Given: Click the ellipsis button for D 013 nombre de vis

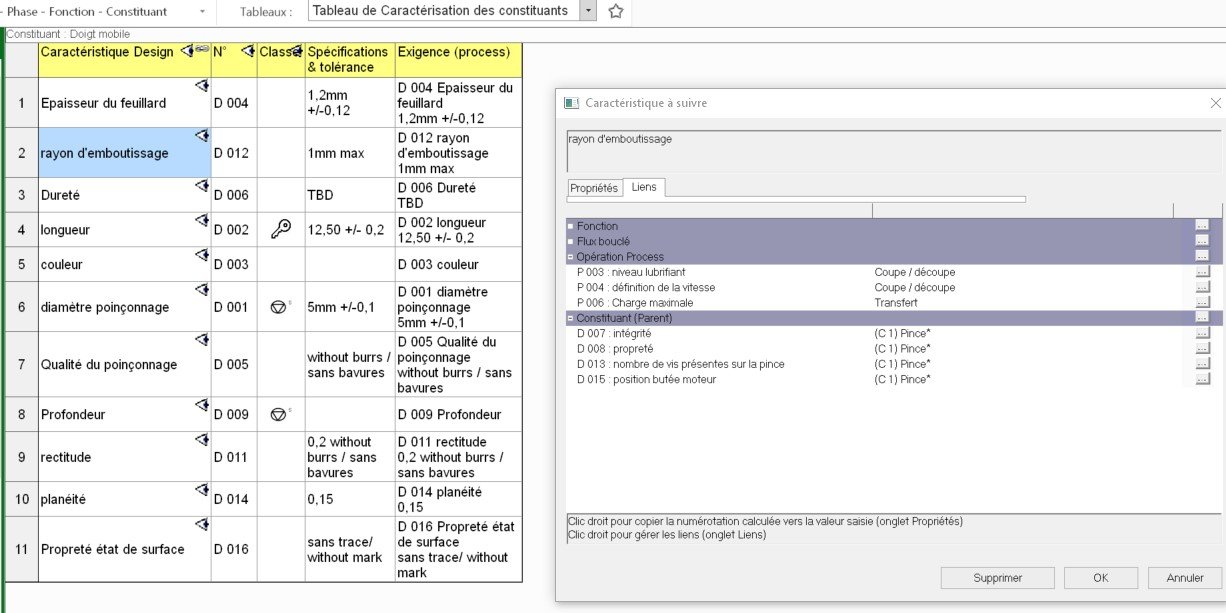Looking at the screenshot, I should coord(1202,364).
